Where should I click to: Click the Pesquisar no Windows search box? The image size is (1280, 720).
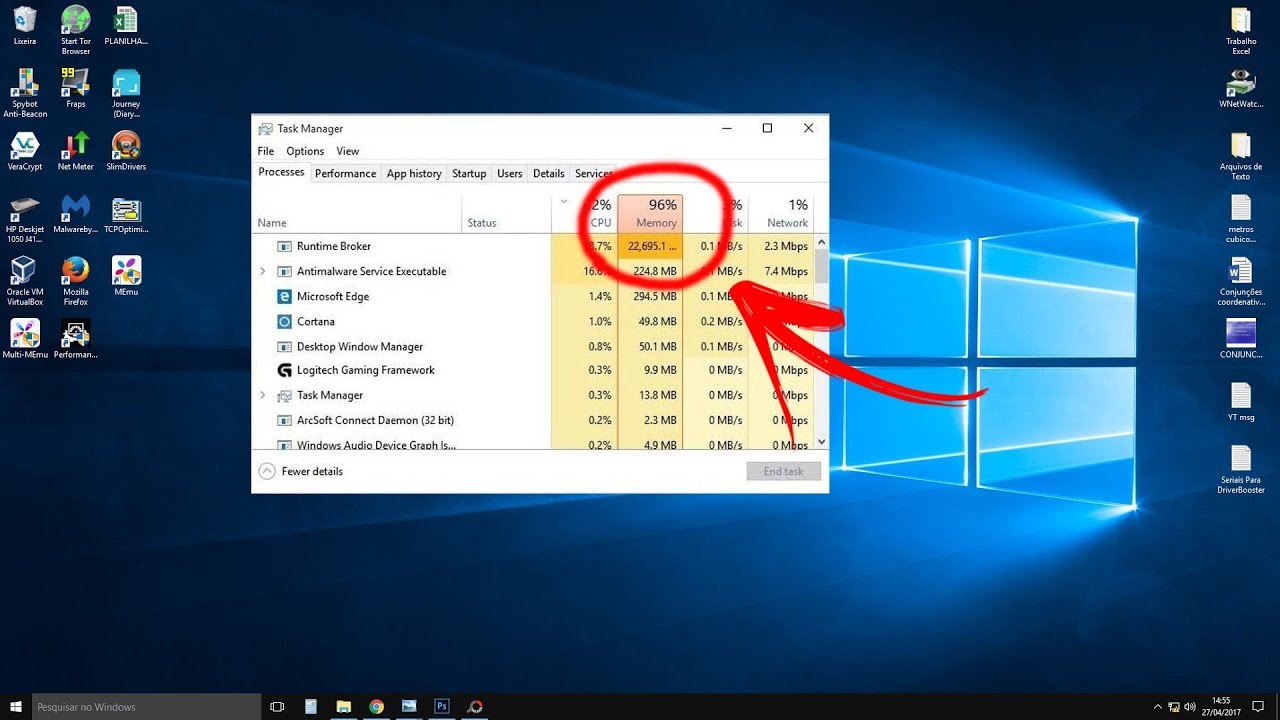(147, 707)
